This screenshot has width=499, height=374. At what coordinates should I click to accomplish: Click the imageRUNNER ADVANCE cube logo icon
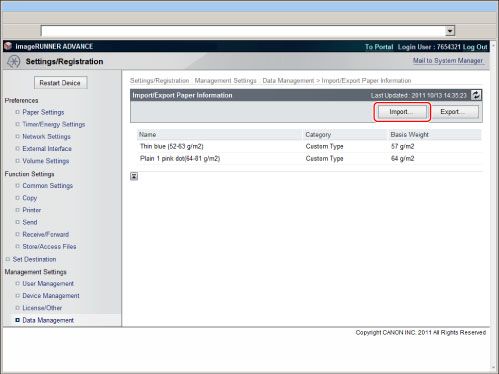(8, 46)
